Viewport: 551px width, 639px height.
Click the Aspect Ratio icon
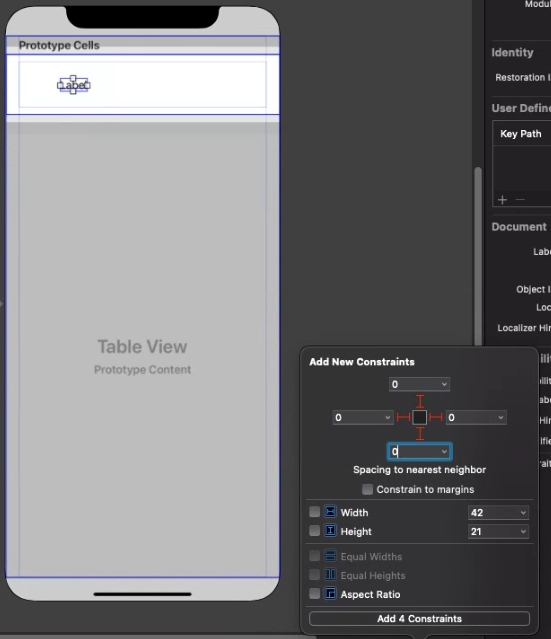click(x=330, y=593)
